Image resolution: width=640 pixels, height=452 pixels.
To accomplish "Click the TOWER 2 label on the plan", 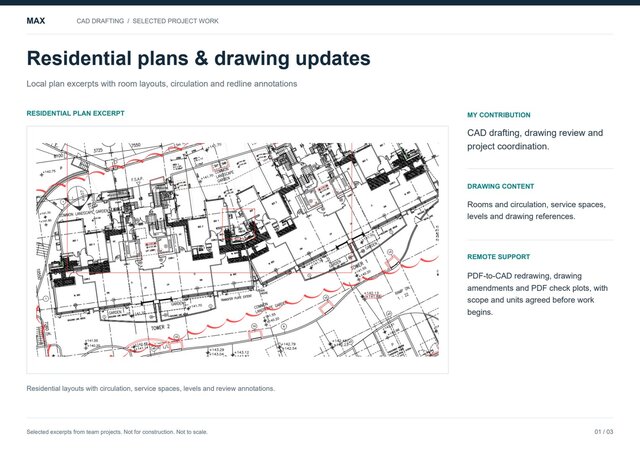I will tap(160, 328).
